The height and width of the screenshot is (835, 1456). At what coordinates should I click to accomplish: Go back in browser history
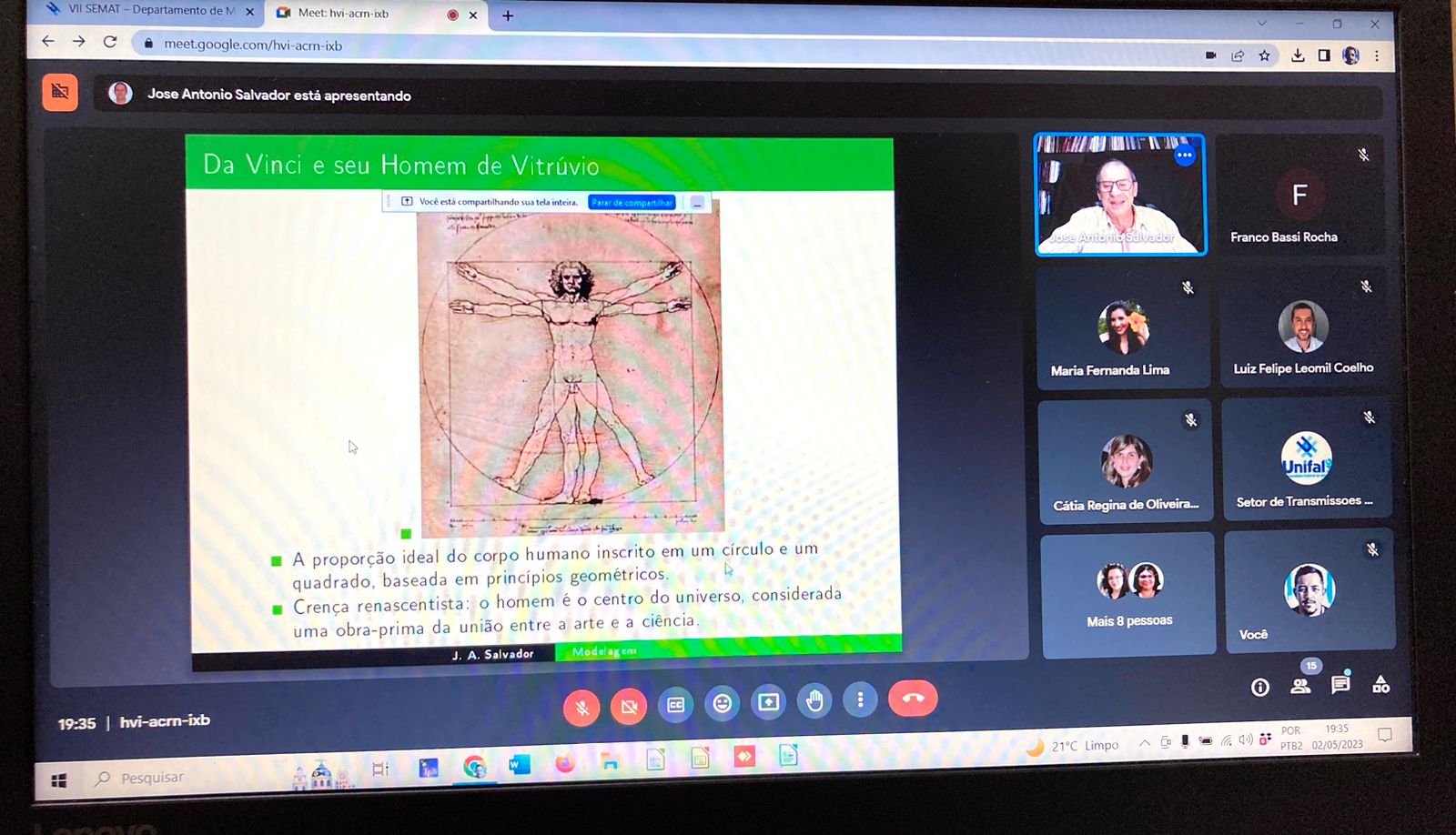coord(48,41)
